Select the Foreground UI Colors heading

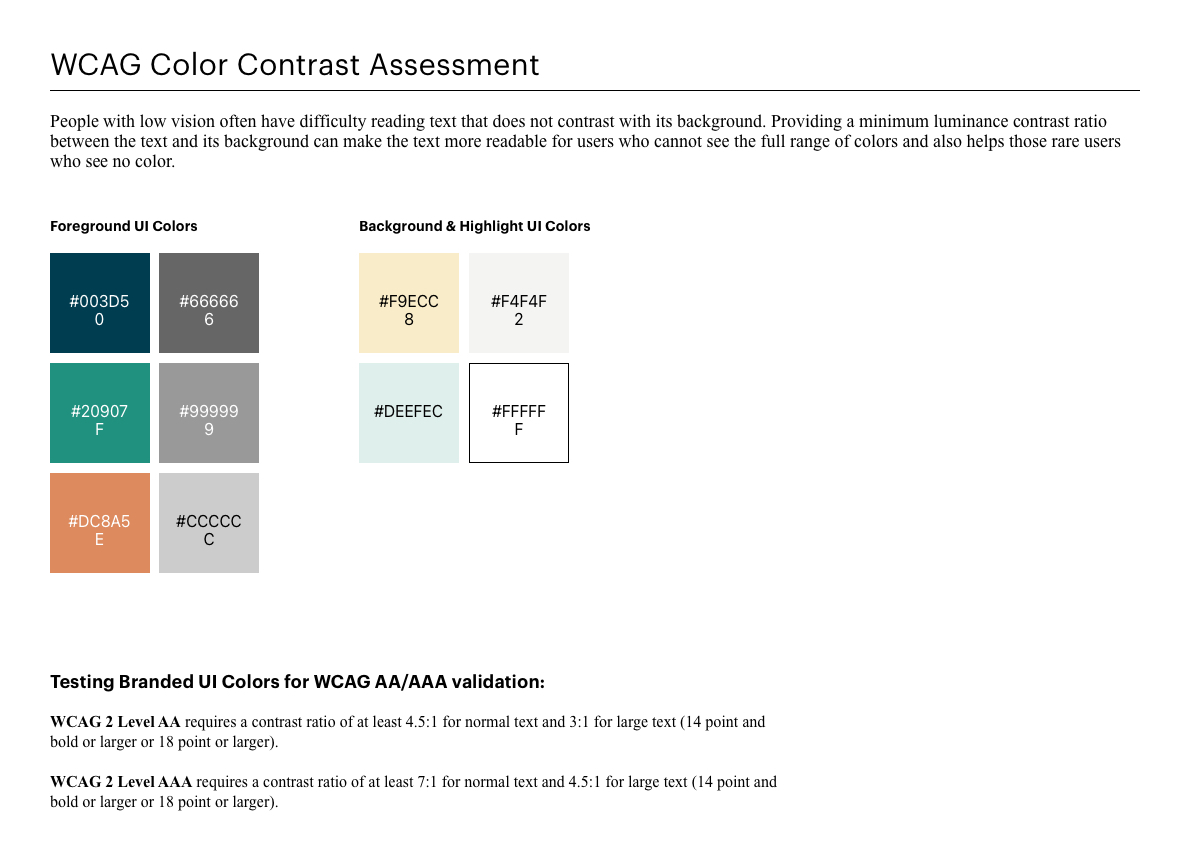[124, 226]
